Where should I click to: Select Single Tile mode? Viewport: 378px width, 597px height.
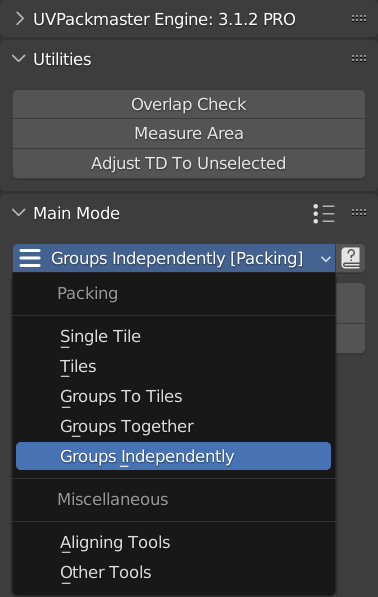tap(174, 337)
